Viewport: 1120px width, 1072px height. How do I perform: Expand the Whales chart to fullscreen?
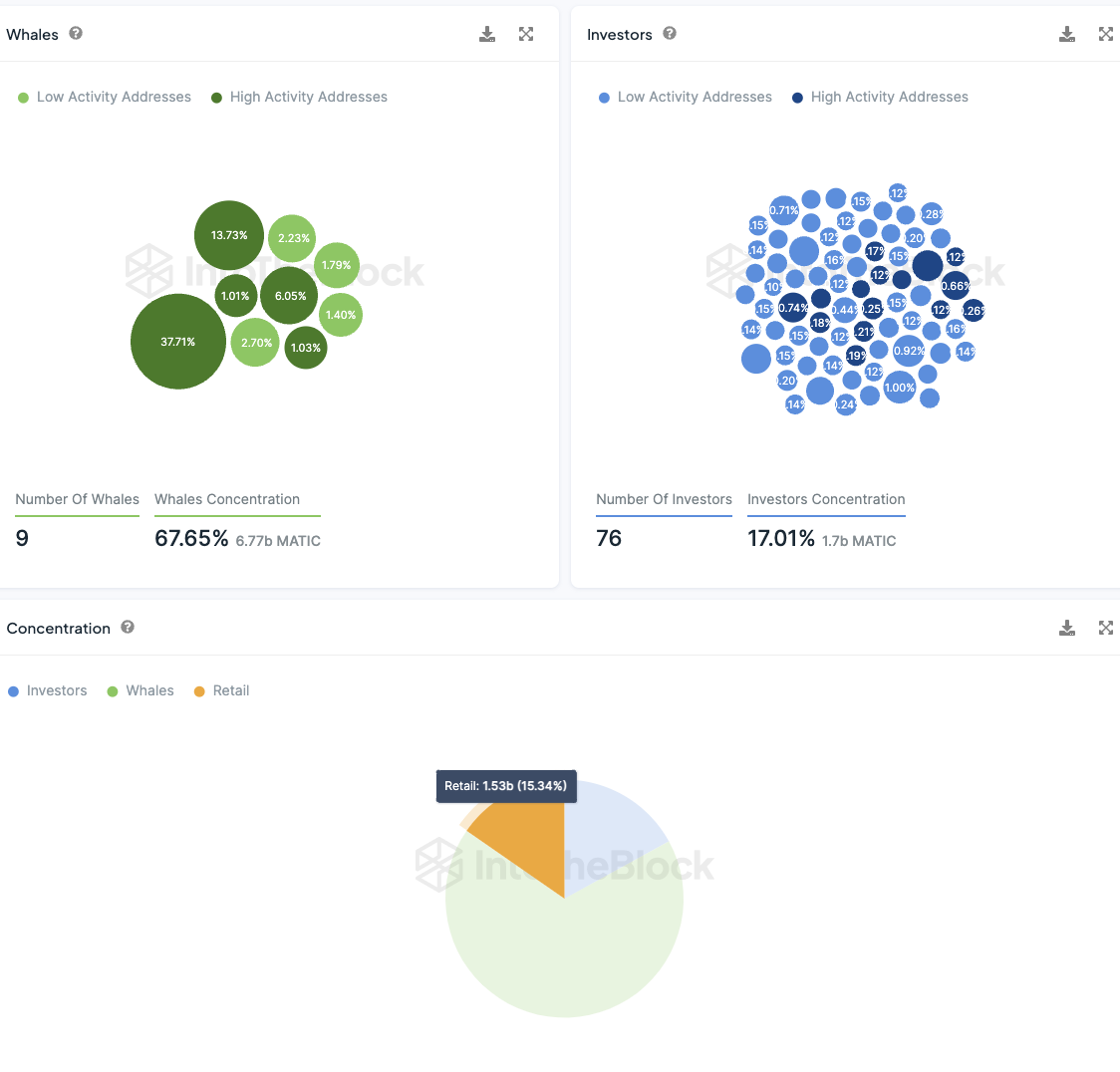point(526,34)
